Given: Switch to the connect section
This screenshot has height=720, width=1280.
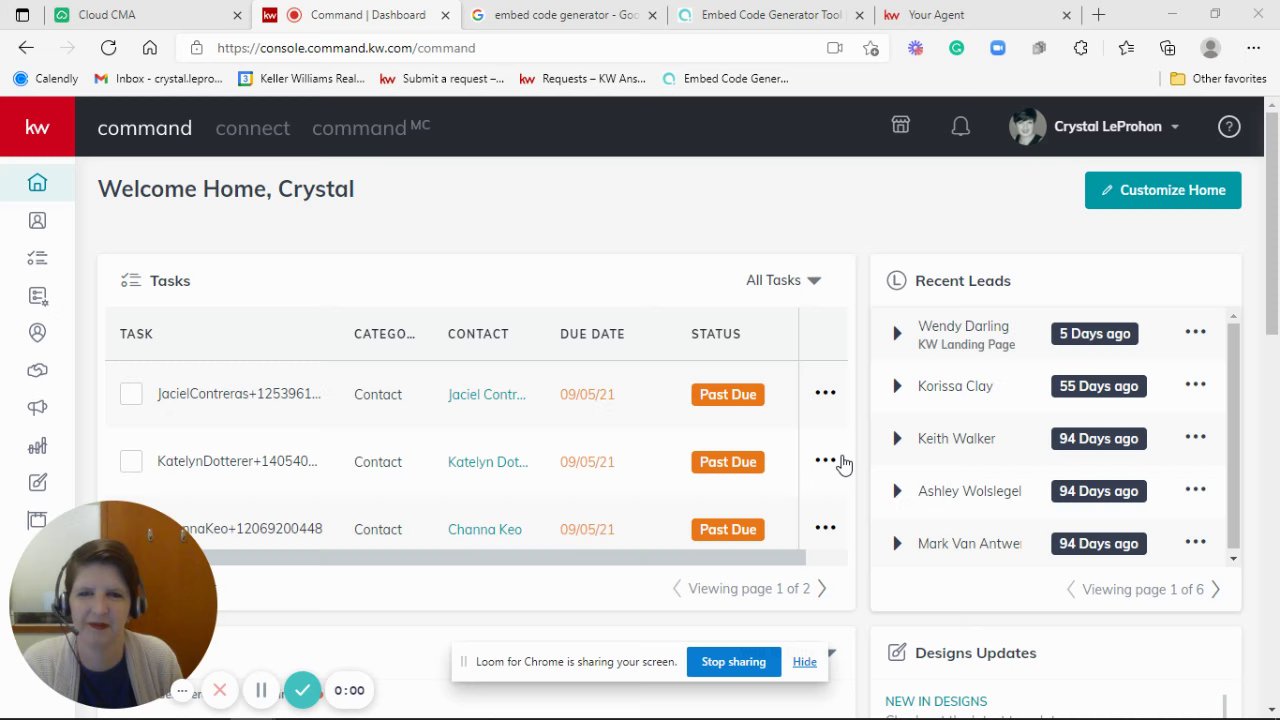Looking at the screenshot, I should [252, 128].
